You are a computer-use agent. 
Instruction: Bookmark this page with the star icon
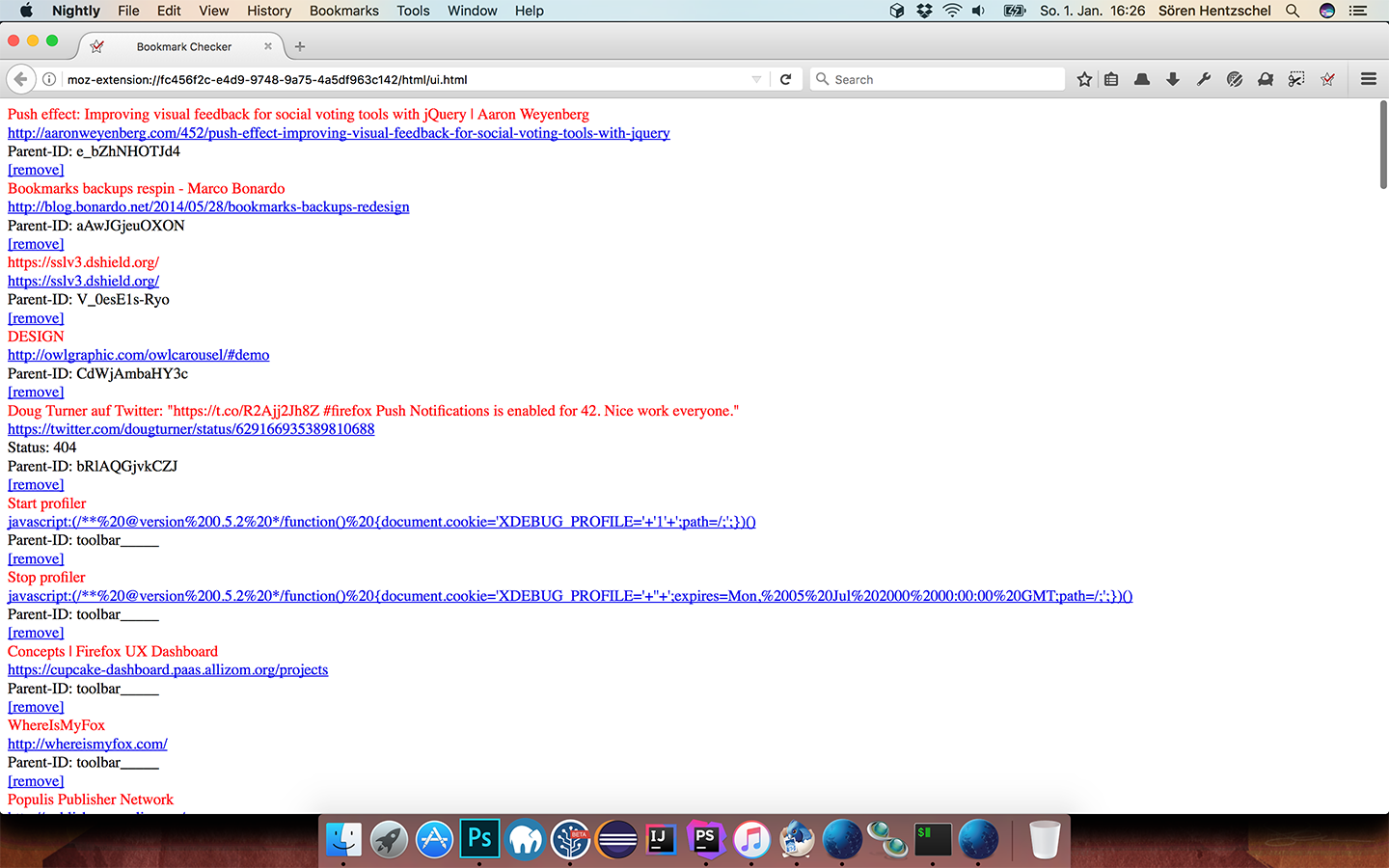(1084, 79)
